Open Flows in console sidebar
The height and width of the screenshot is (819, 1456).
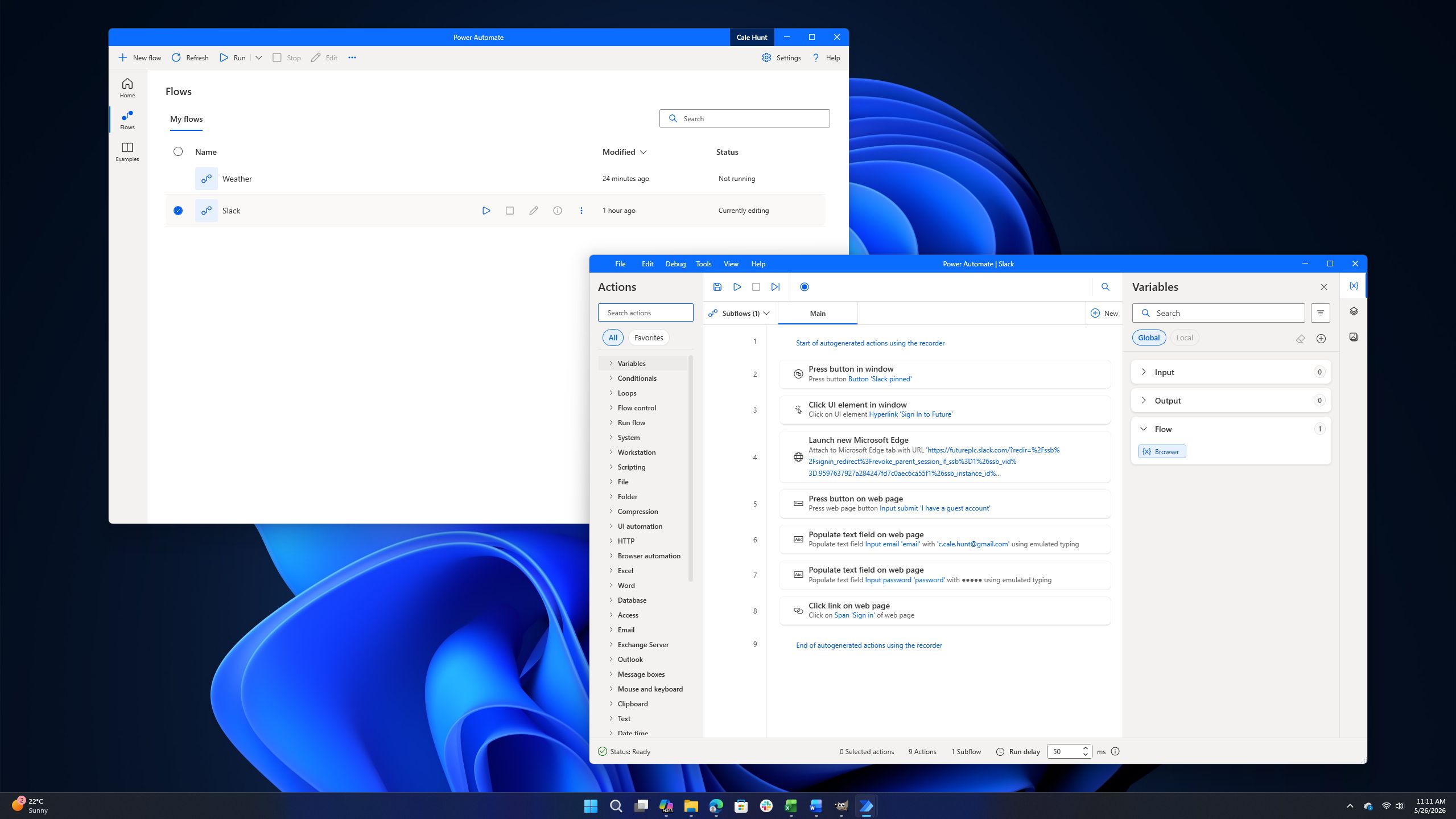coord(127,120)
